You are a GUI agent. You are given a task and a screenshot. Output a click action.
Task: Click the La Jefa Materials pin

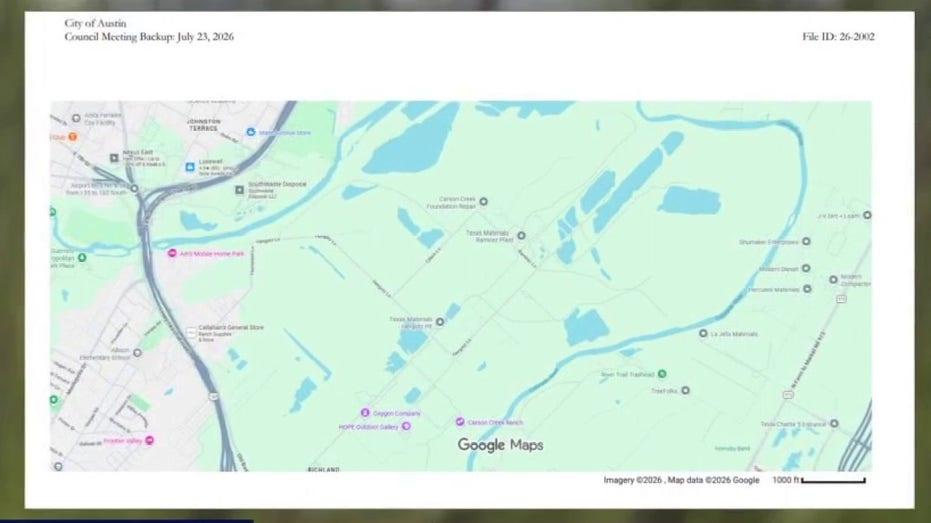[703, 334]
